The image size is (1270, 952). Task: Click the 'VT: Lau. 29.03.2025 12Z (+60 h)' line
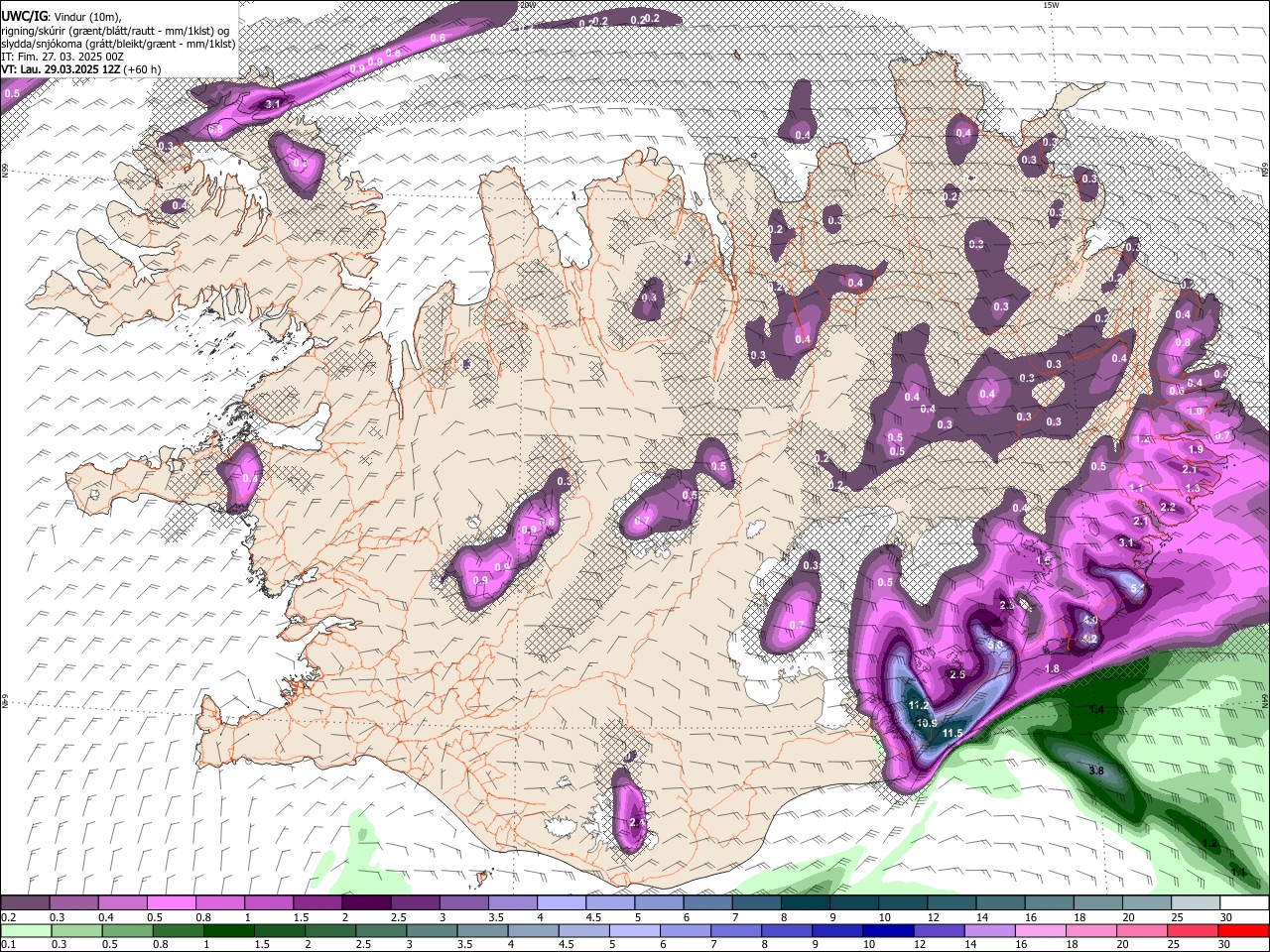[x=81, y=69]
